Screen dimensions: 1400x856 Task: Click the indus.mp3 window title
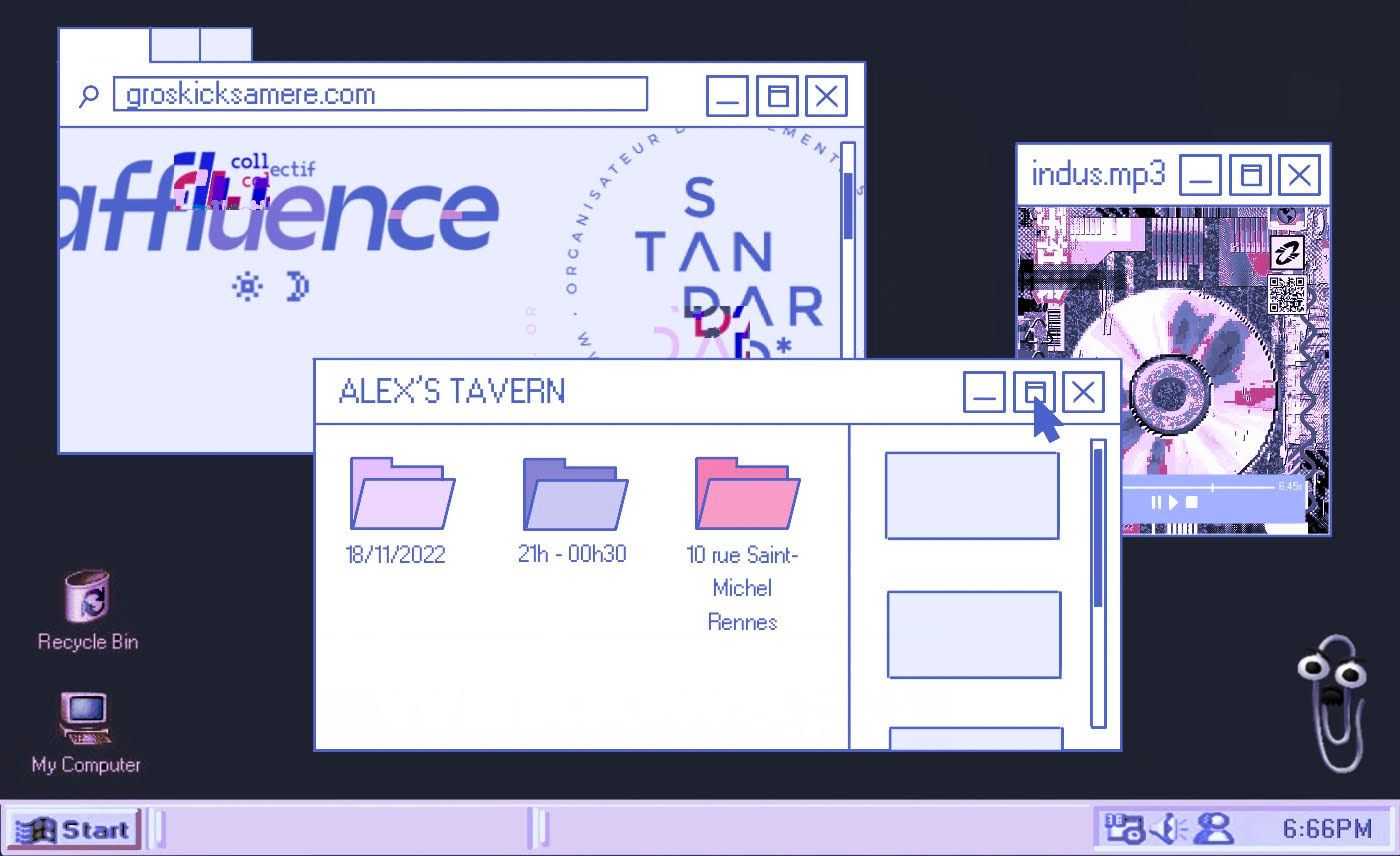click(1098, 174)
